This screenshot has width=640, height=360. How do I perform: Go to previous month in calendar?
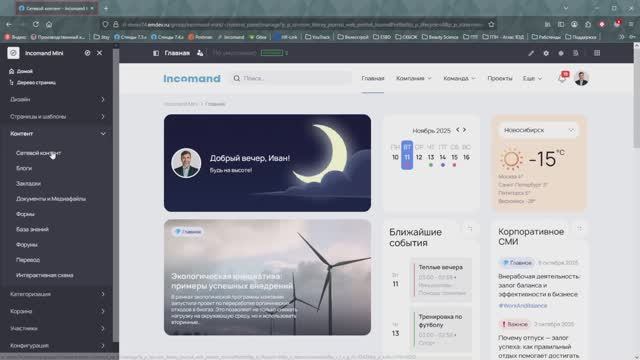pyautogui.click(x=458, y=130)
